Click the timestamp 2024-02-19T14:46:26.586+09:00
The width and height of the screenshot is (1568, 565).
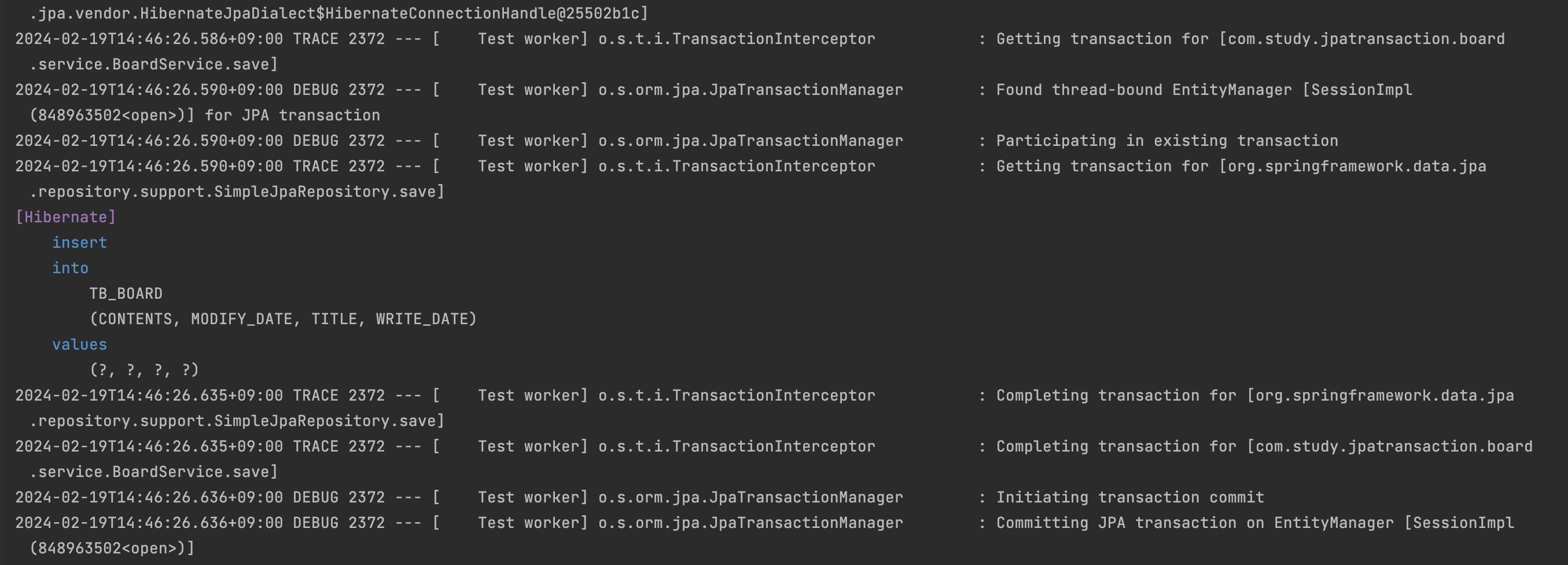pos(149,39)
